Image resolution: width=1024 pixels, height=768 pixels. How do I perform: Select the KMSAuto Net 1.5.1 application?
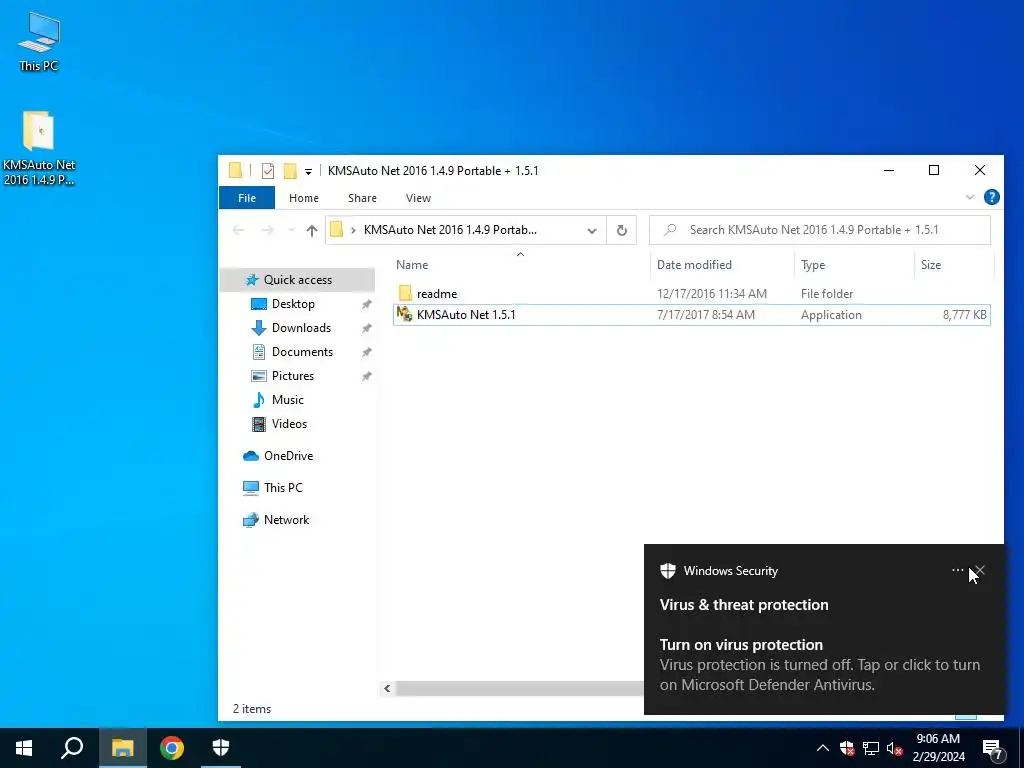tap(692, 315)
